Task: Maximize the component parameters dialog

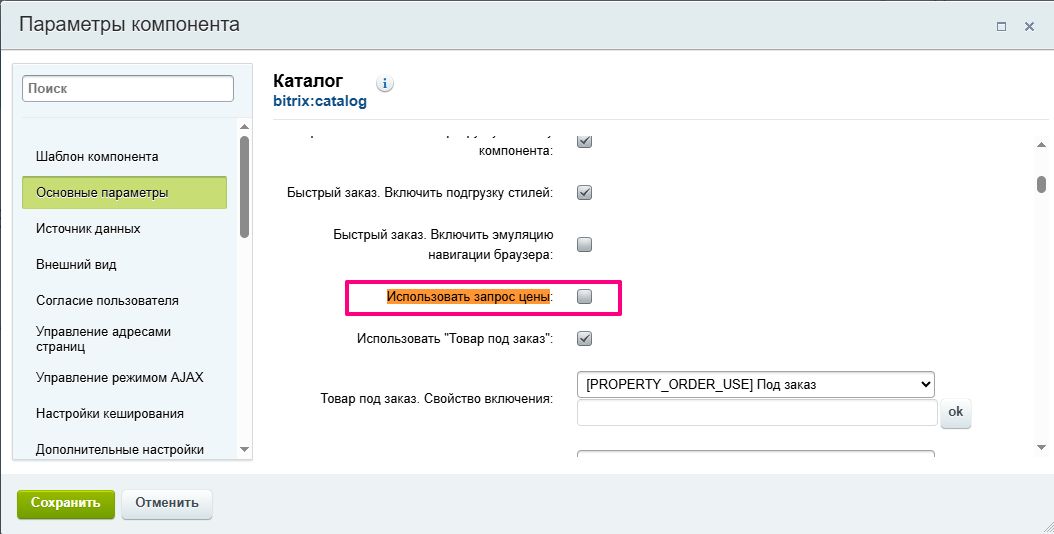Action: (x=1001, y=27)
